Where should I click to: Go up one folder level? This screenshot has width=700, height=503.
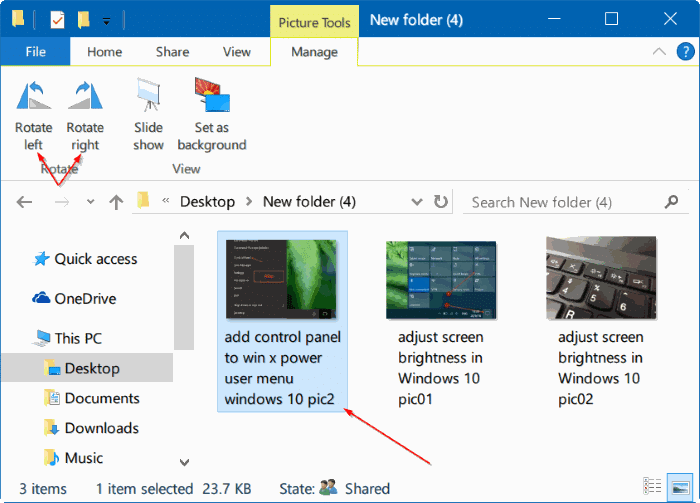(116, 202)
